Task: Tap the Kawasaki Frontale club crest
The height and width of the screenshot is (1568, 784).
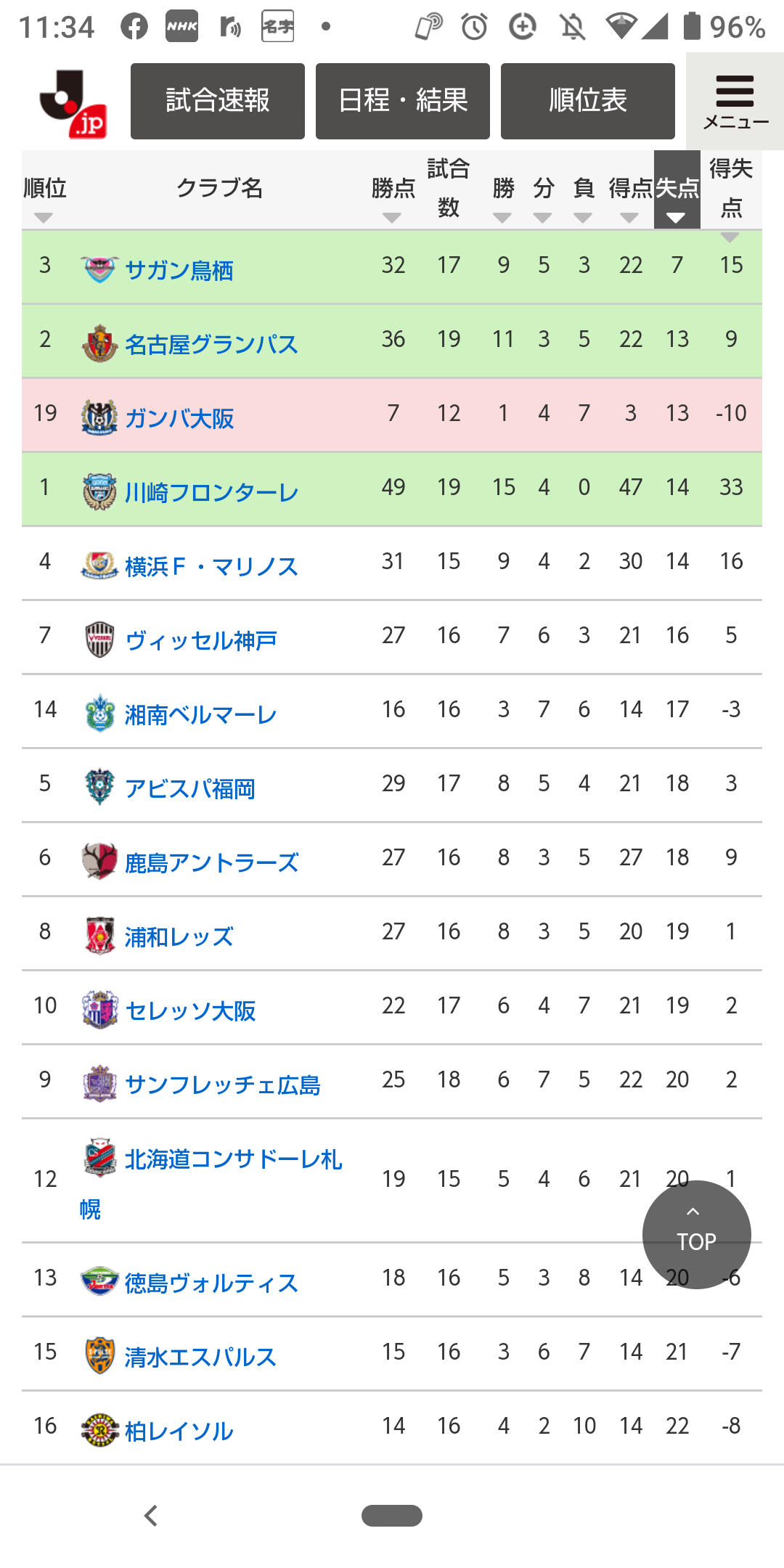Action: (99, 491)
